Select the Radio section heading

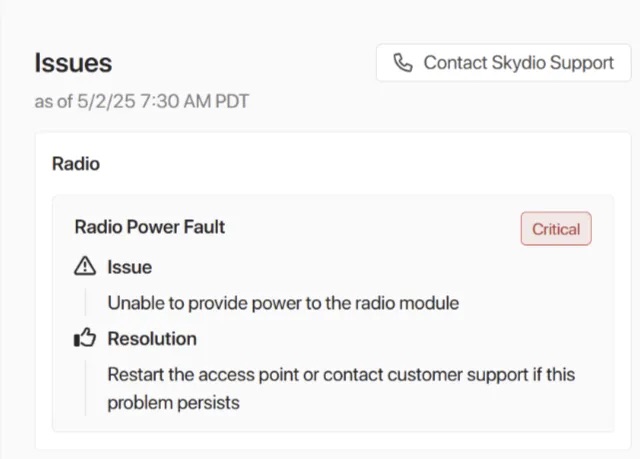pos(76,164)
